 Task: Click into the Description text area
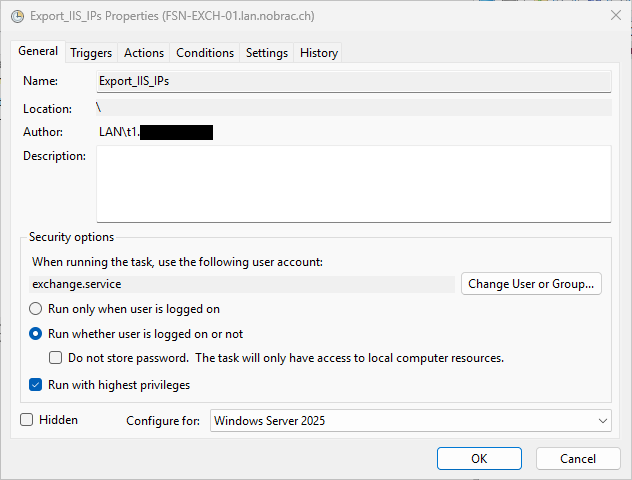pyautogui.click(x=354, y=184)
